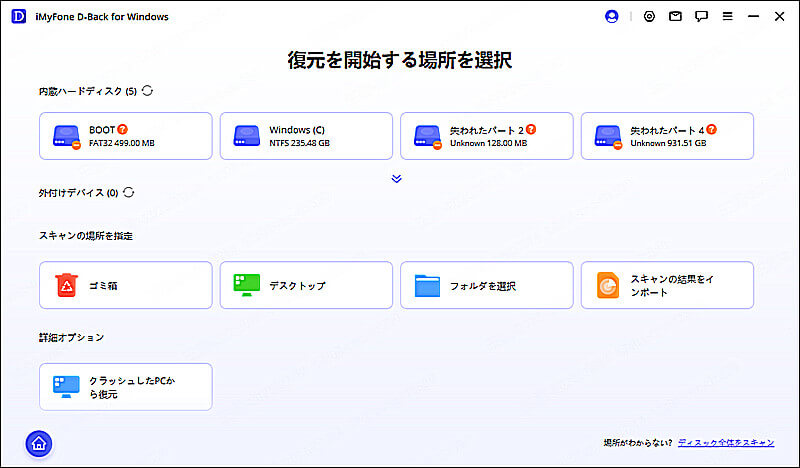The image size is (800, 468).
Task: Select the Windows (C) NTFS drive
Action: tap(306, 136)
